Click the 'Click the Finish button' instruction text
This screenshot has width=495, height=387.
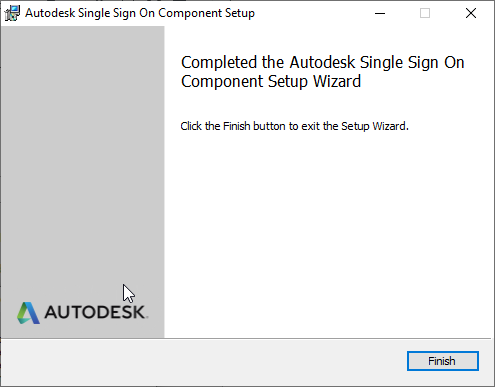(294, 126)
